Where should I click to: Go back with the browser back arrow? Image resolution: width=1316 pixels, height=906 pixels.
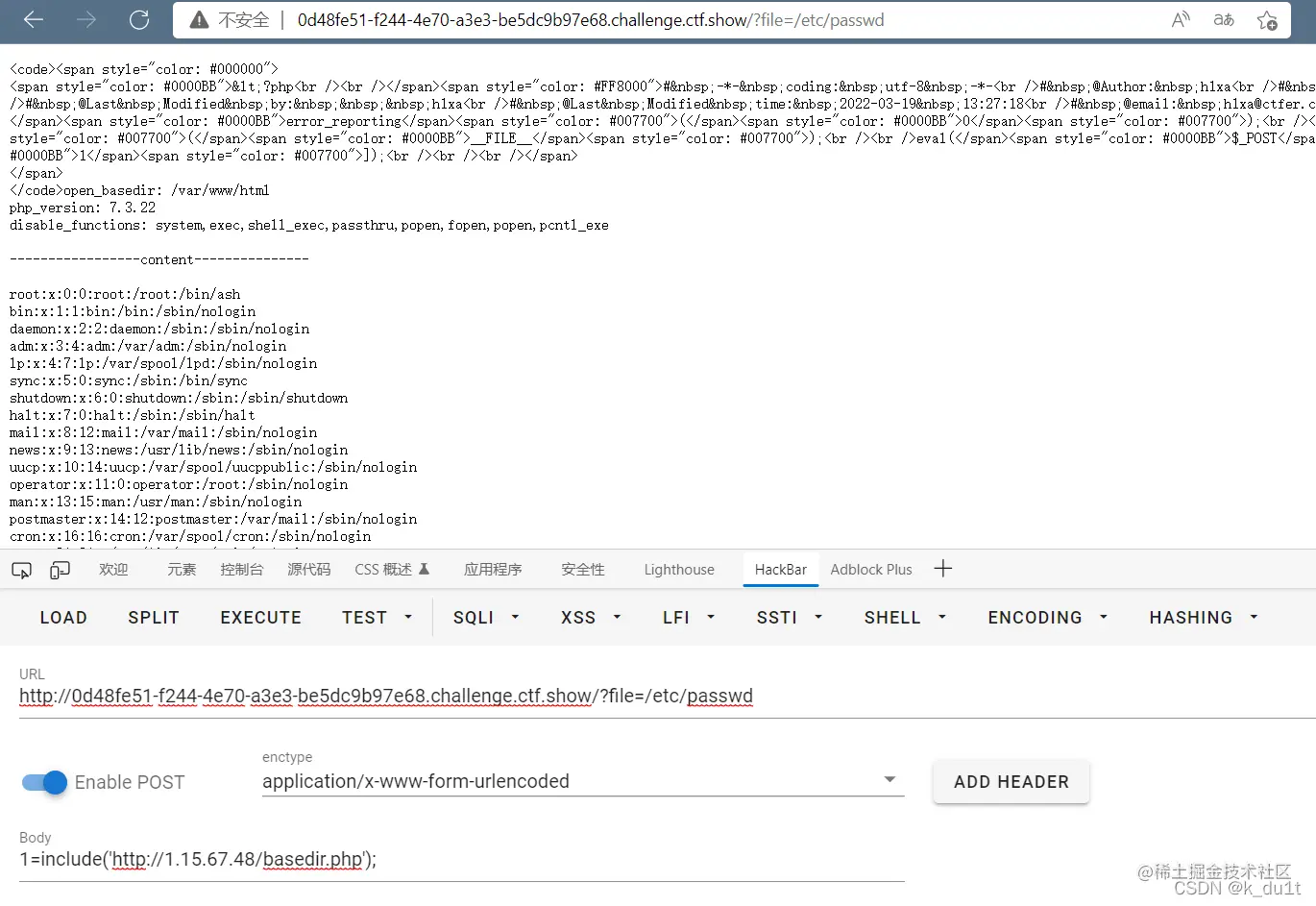34,20
